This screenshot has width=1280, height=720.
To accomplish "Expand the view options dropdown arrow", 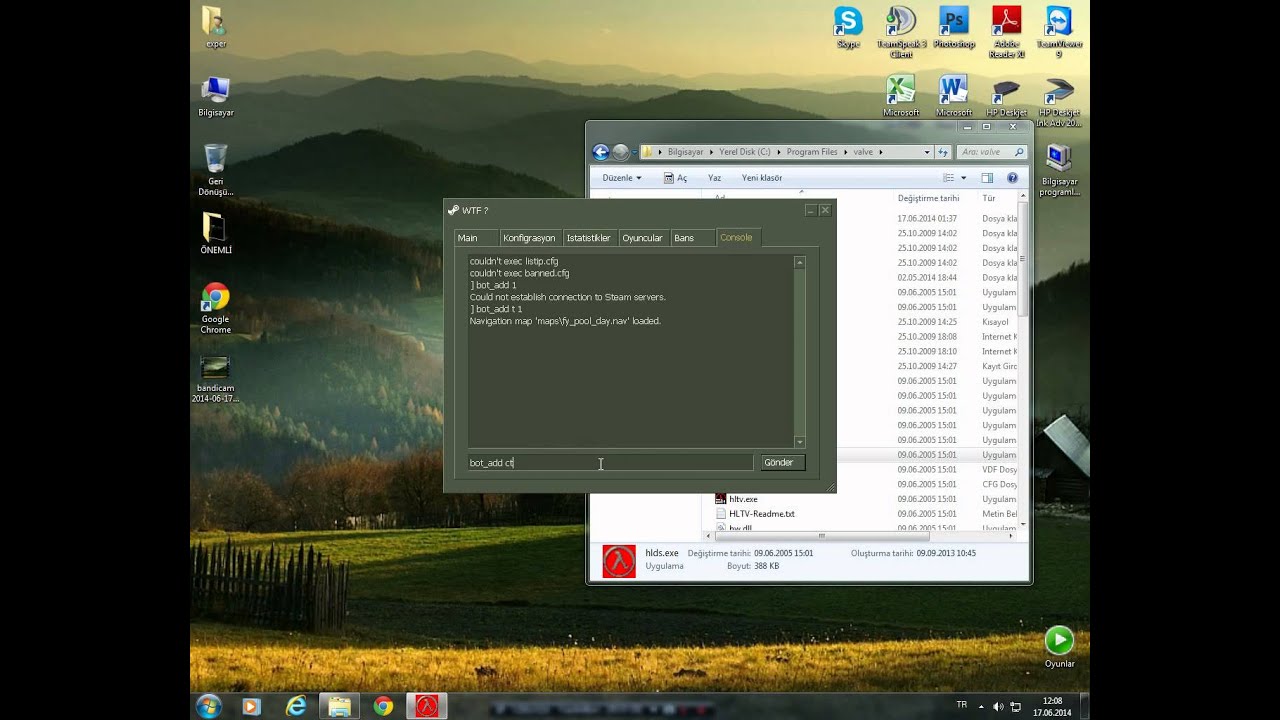I will (x=964, y=178).
